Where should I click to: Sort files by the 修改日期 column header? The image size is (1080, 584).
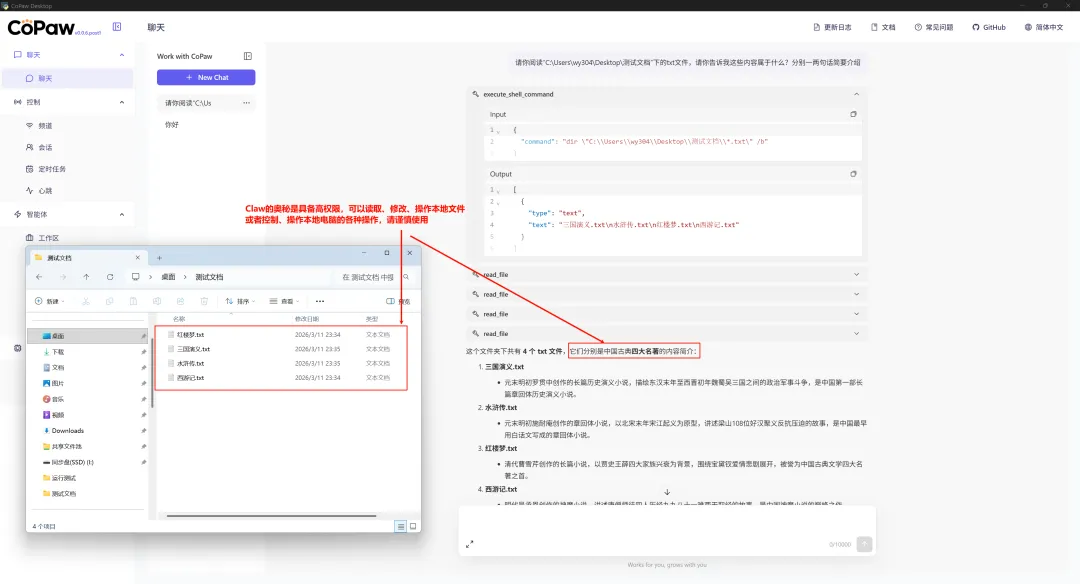(x=307, y=319)
